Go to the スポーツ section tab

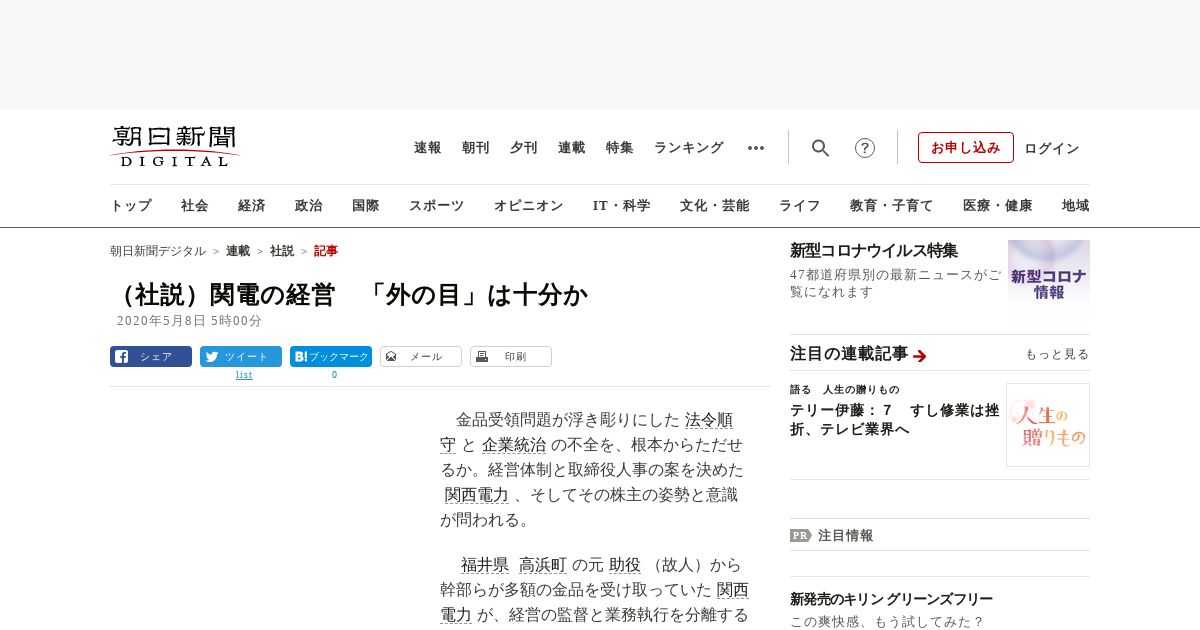click(436, 206)
